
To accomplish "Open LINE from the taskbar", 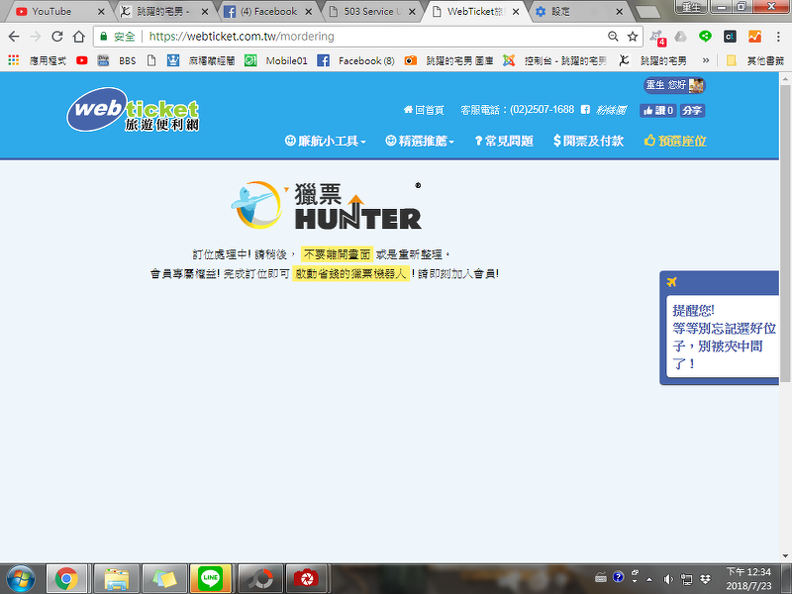I will coord(211,578).
